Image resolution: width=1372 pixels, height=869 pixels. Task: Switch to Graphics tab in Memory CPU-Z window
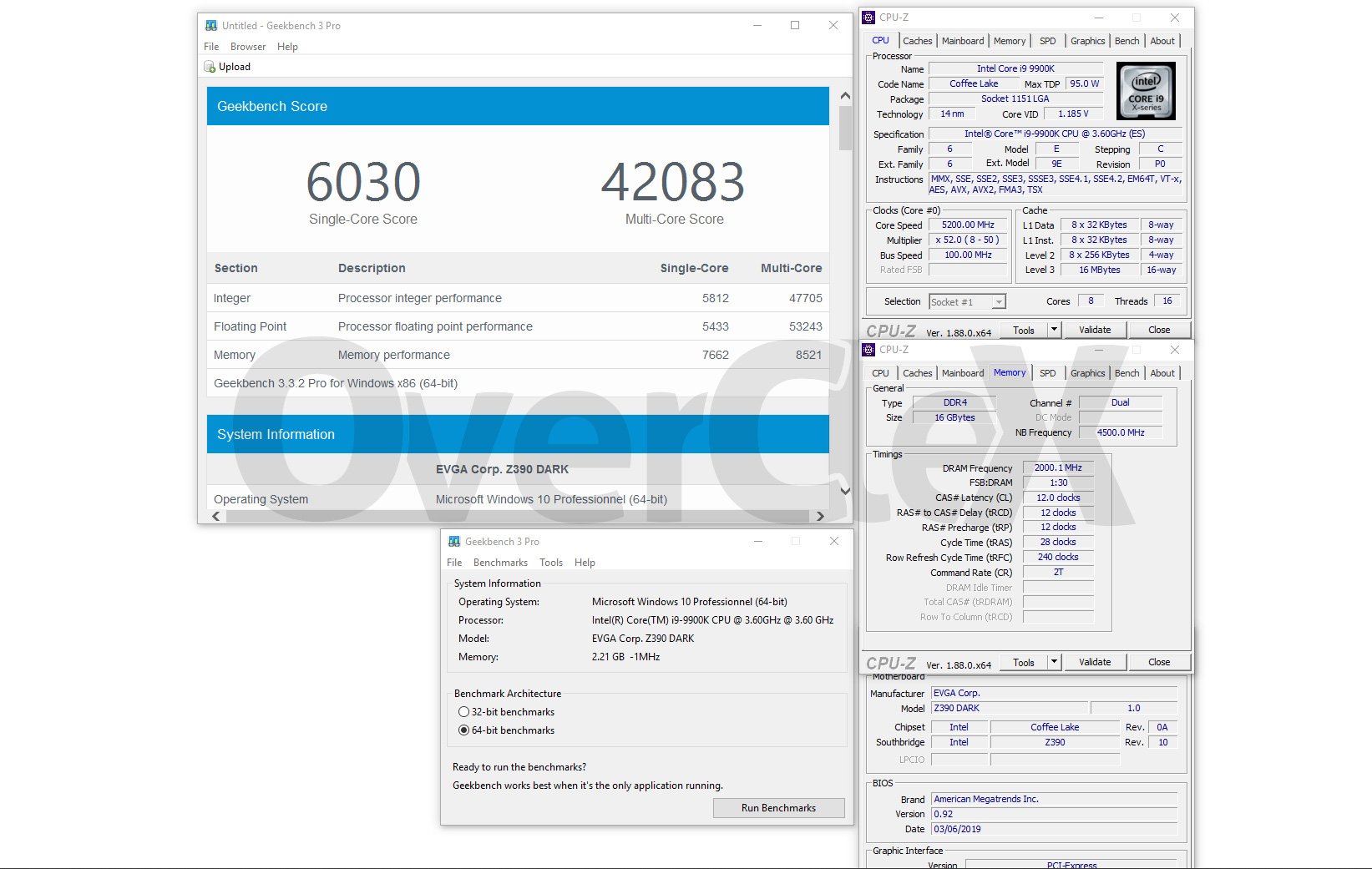pos(1088,373)
